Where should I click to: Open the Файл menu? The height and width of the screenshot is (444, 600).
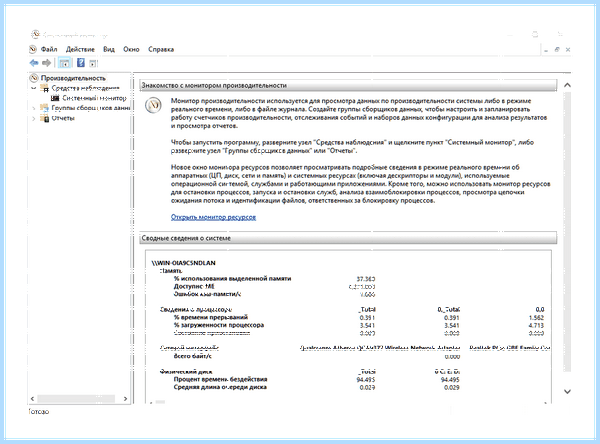(x=49, y=49)
